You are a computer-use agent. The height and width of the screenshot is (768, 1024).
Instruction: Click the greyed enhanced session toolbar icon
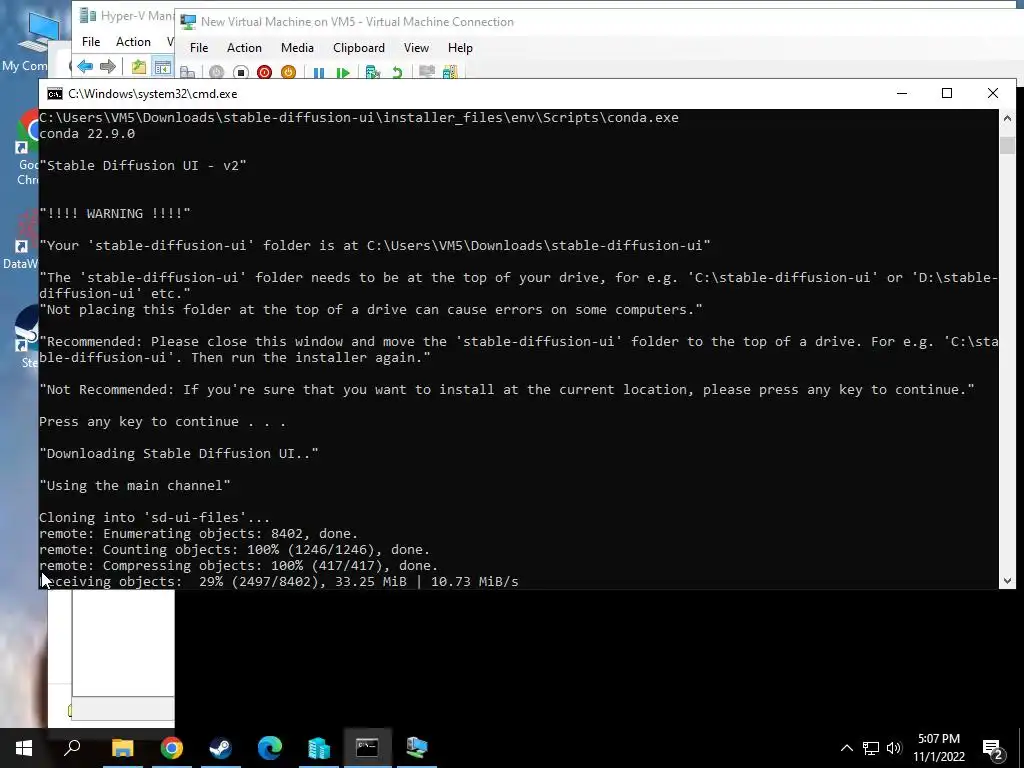(x=426, y=72)
